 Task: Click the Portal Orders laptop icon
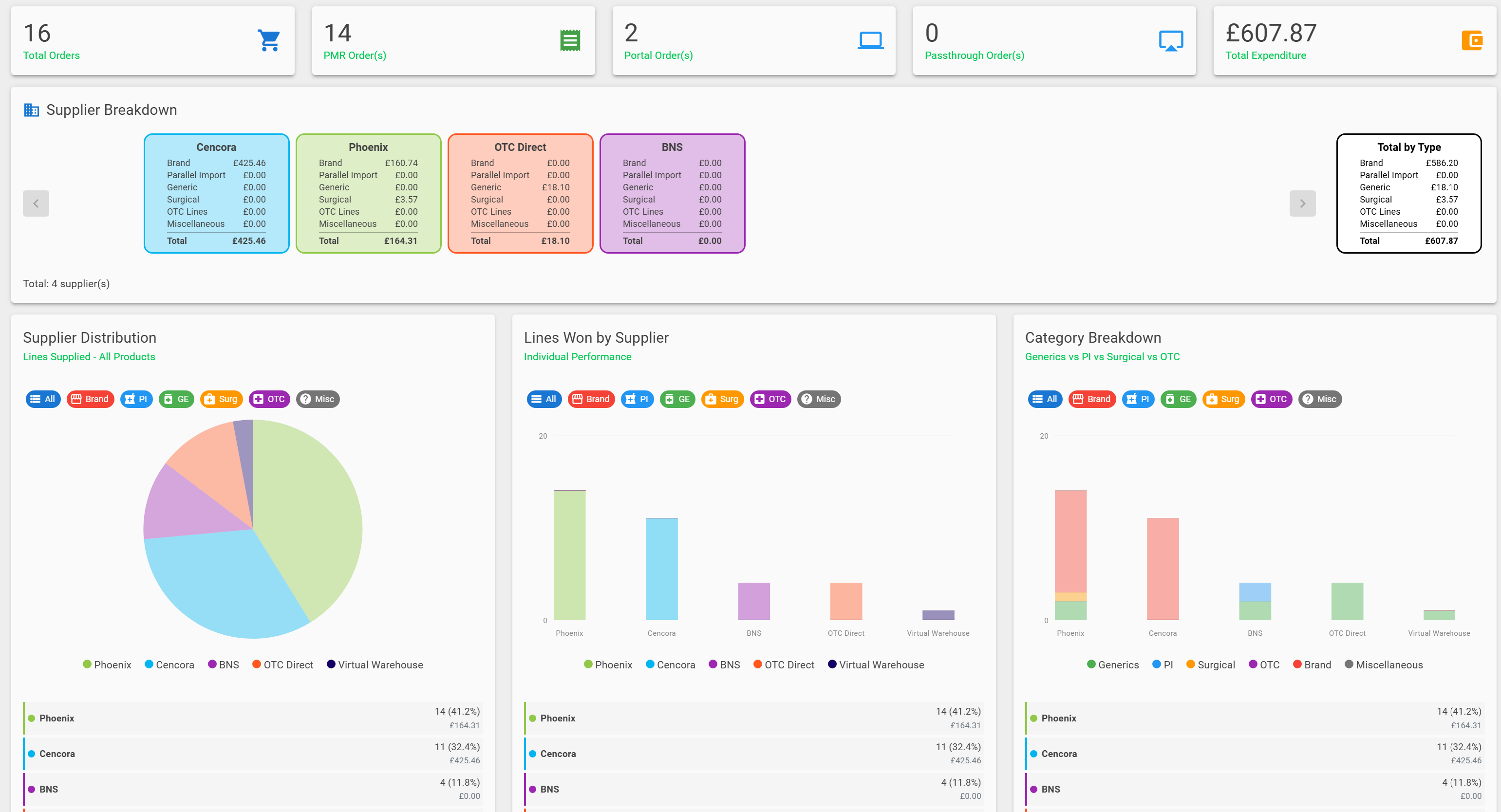870,40
